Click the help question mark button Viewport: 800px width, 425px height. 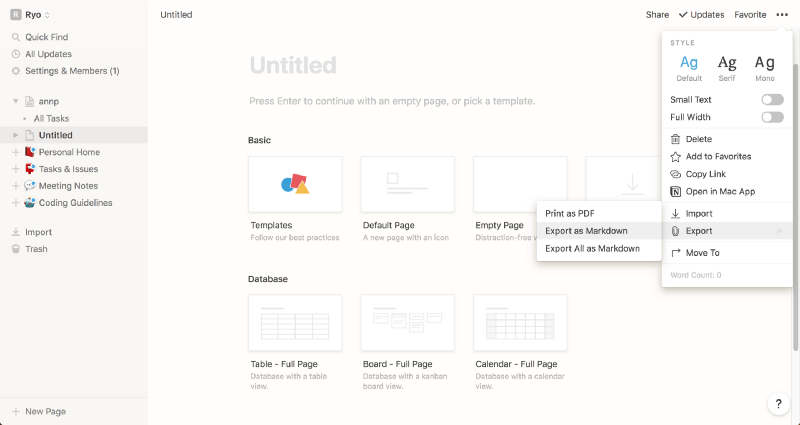click(x=778, y=404)
